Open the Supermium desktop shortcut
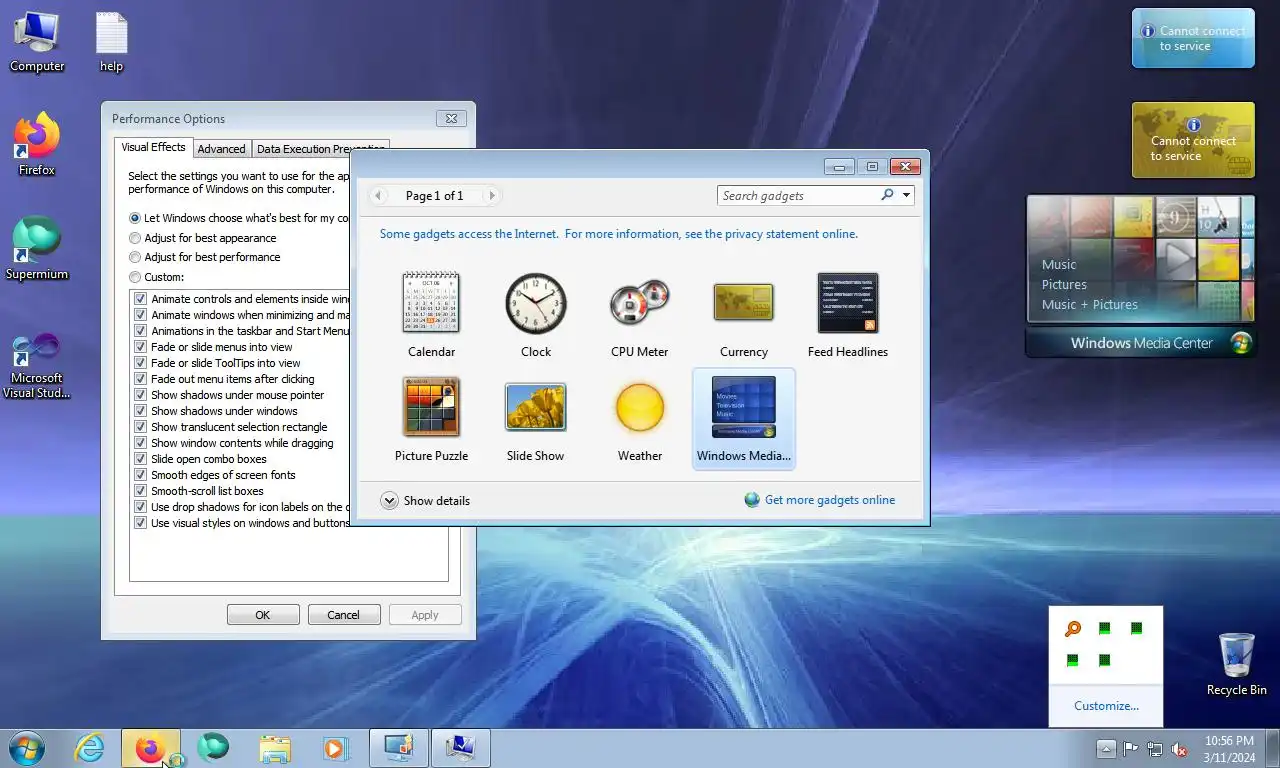 (x=37, y=249)
